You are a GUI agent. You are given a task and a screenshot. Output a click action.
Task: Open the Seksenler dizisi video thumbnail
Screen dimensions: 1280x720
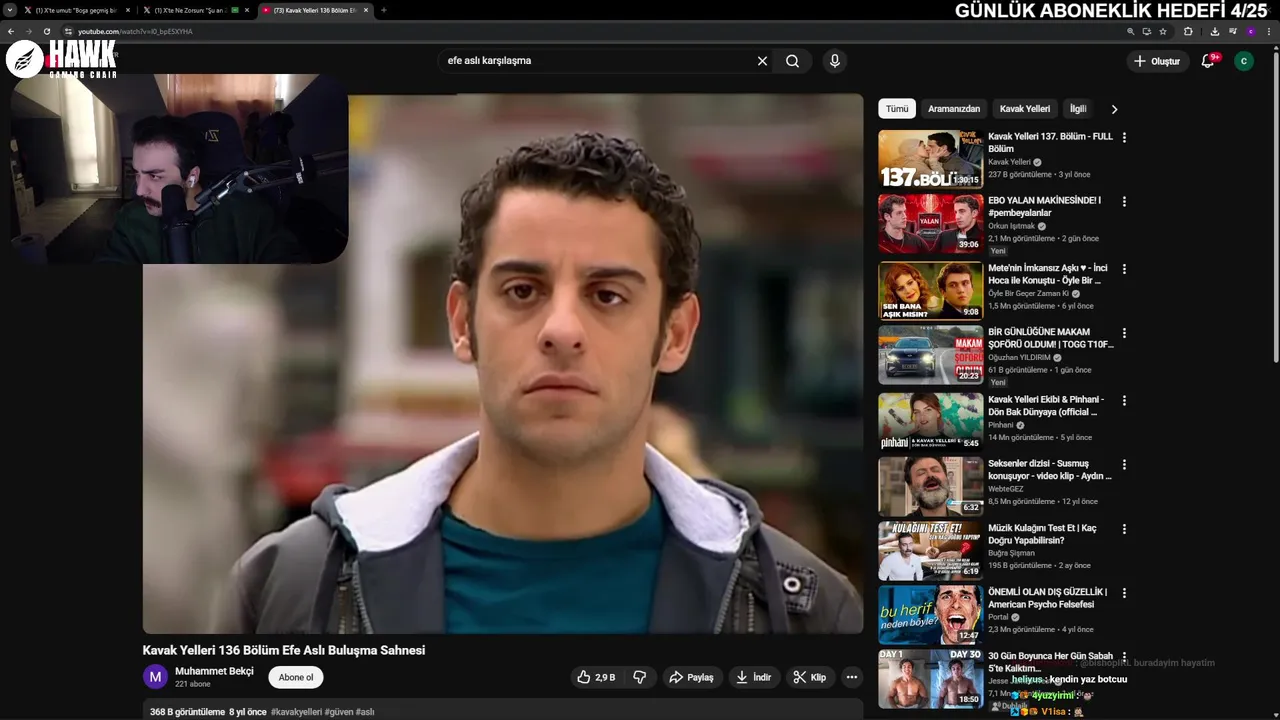coord(931,486)
